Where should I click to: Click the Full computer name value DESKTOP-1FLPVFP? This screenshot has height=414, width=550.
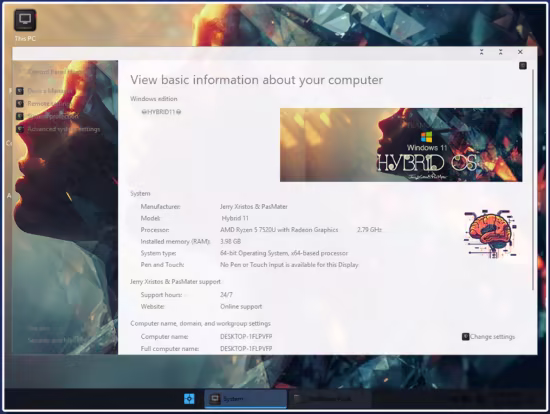[246, 349]
